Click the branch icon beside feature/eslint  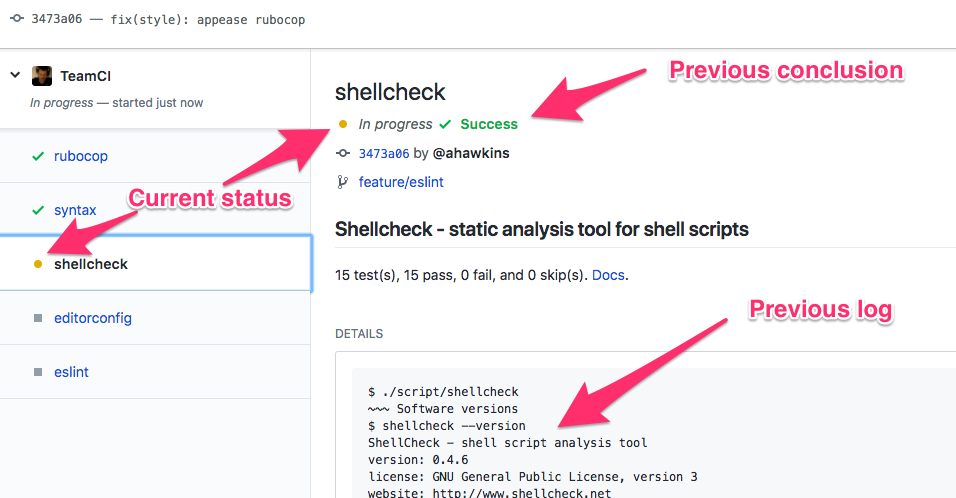343,182
